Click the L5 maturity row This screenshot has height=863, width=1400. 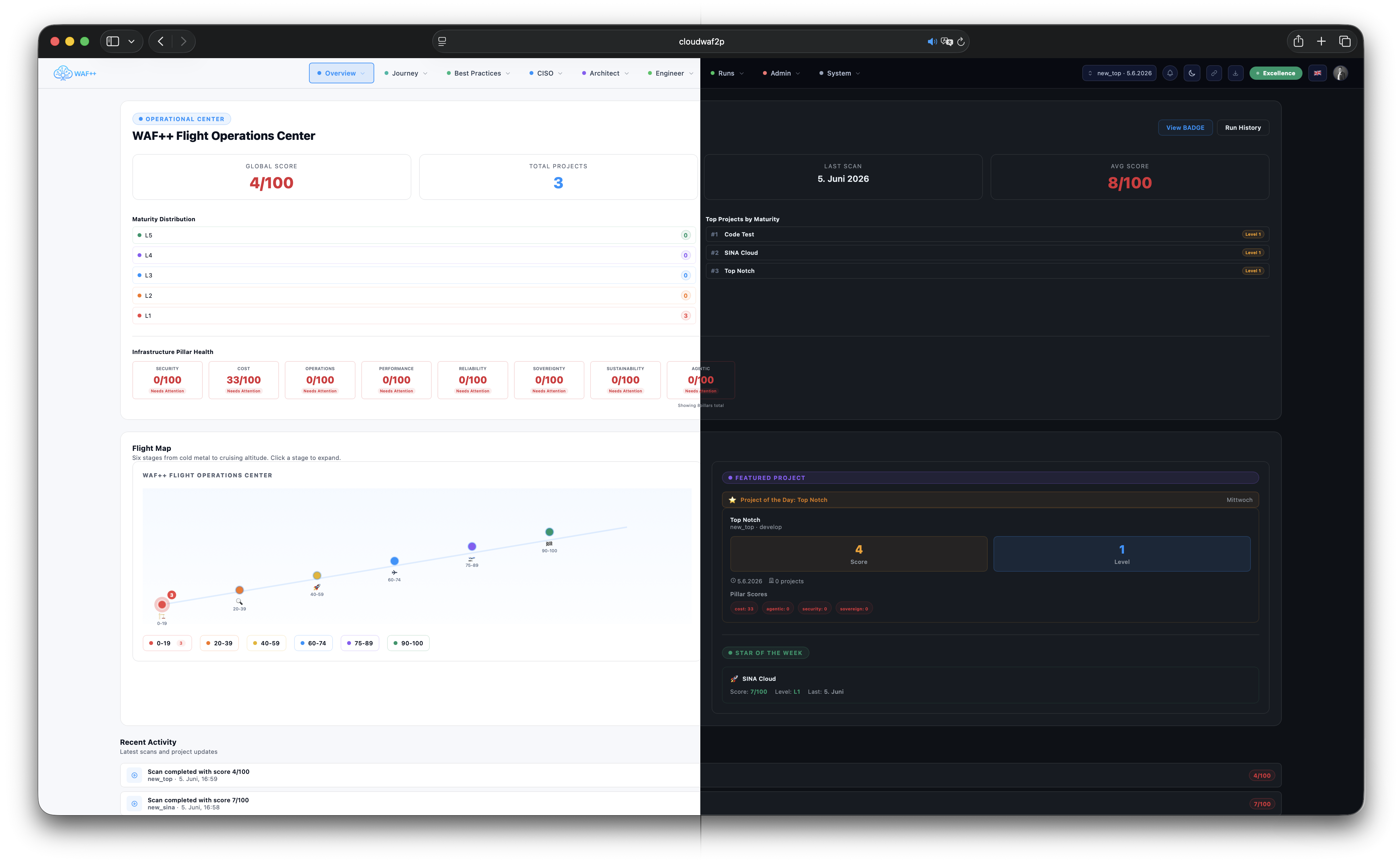[414, 235]
